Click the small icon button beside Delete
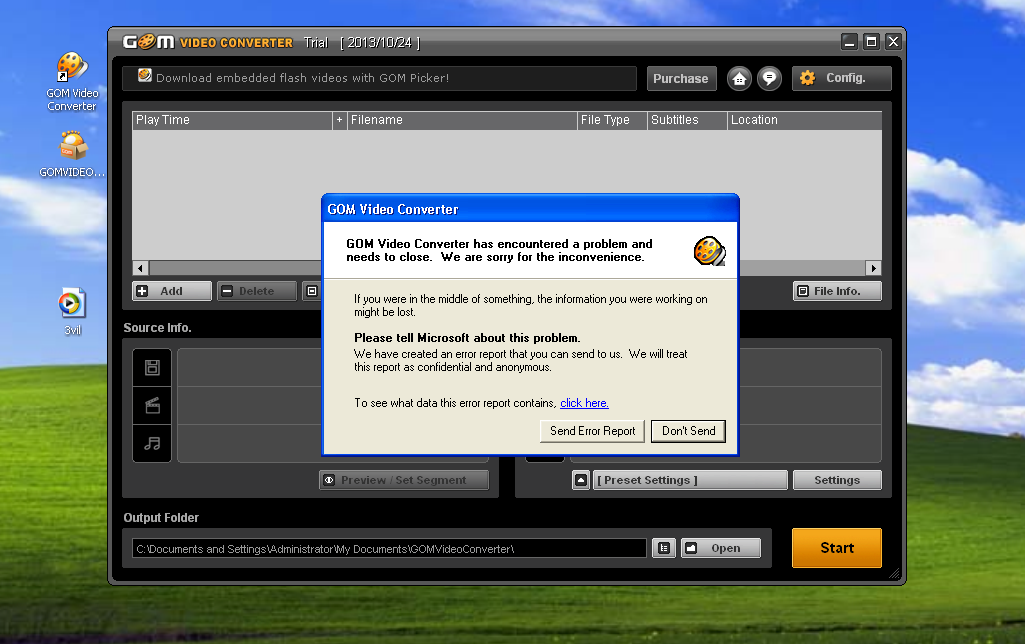Image resolution: width=1025 pixels, height=644 pixels. (x=312, y=291)
